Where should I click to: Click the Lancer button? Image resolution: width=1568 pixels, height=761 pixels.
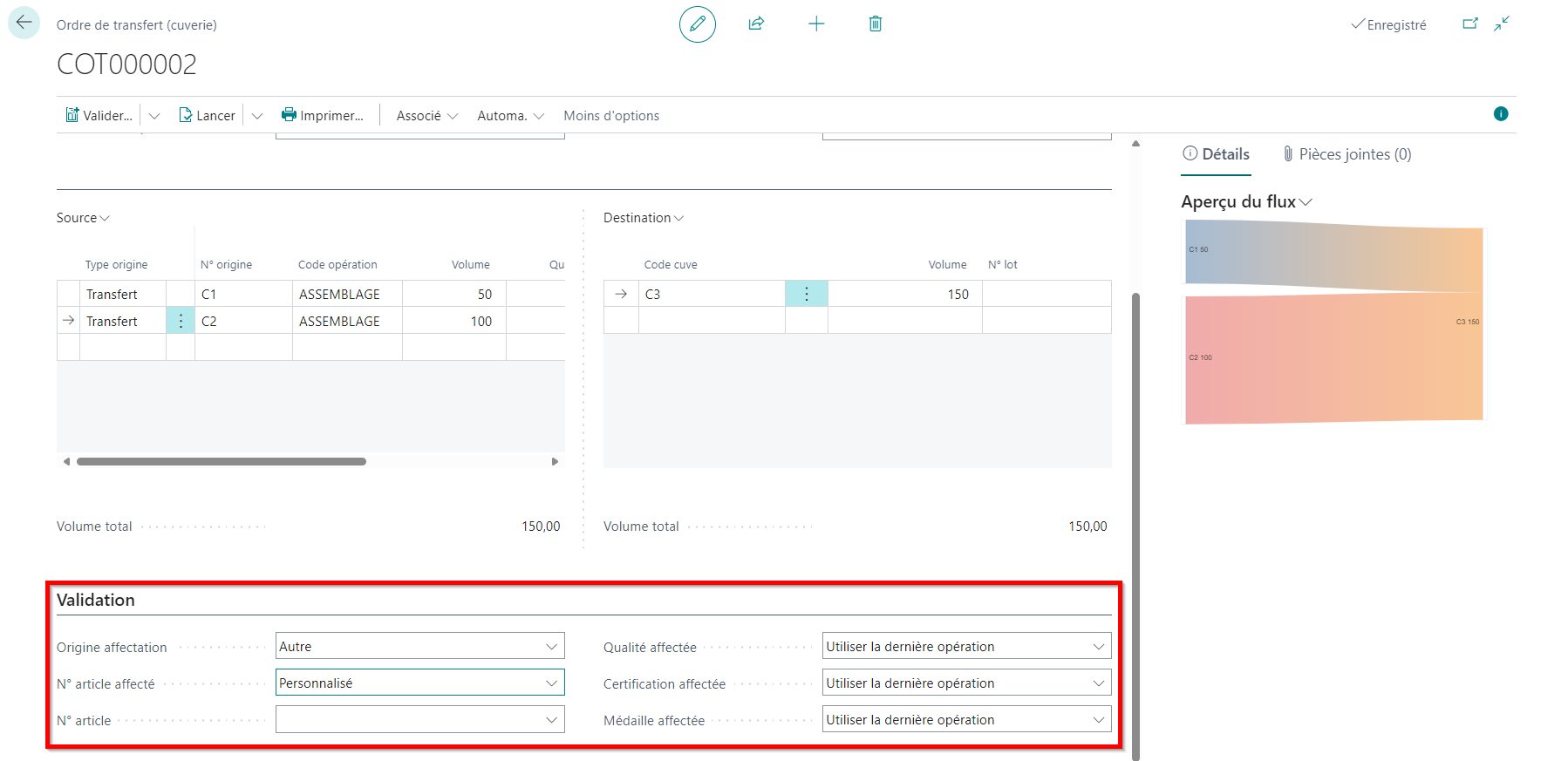point(207,115)
